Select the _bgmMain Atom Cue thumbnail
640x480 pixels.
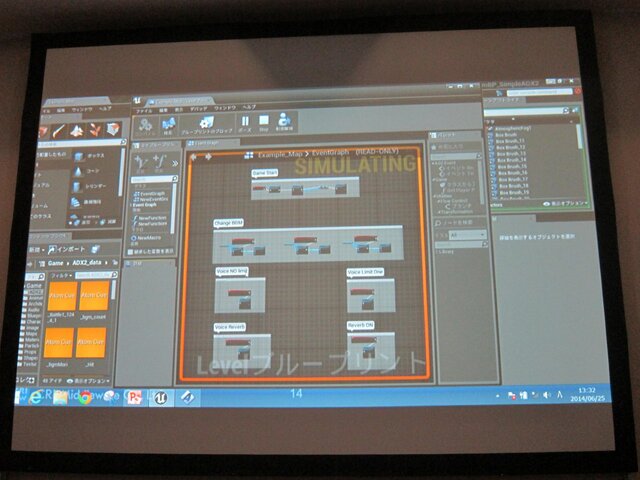59,342
